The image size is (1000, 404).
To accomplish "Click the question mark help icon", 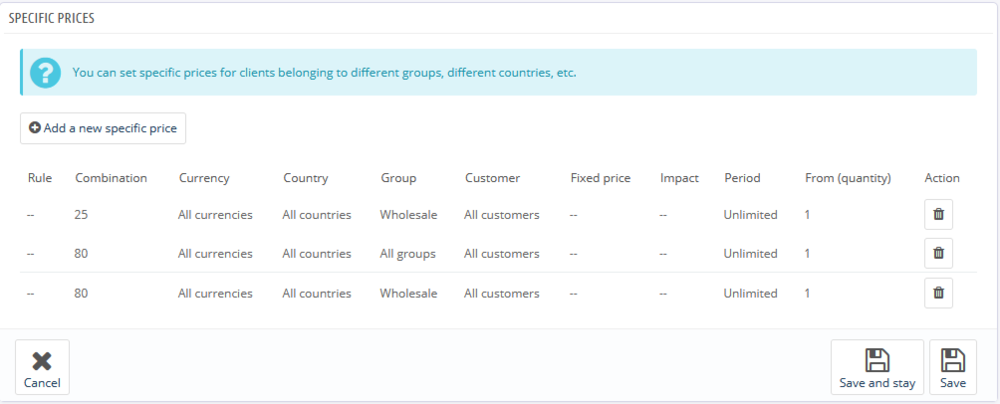I will (44, 73).
